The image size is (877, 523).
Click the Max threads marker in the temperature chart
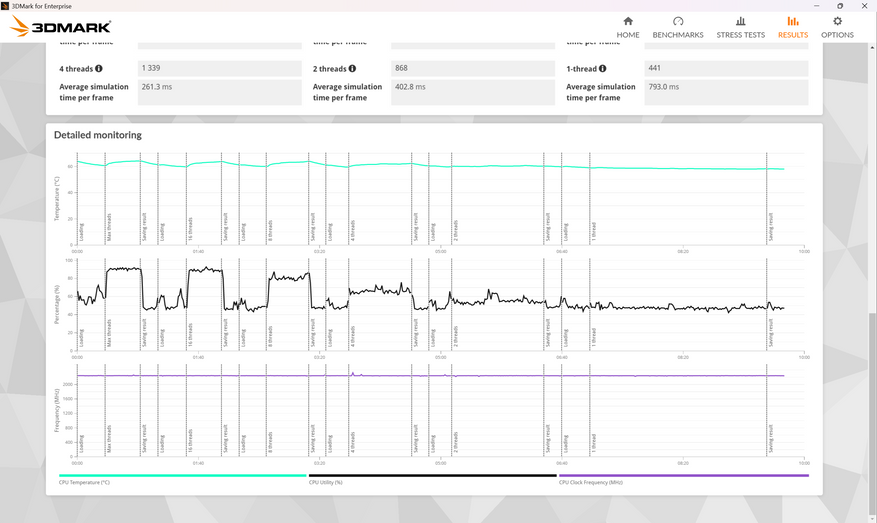[110, 225]
